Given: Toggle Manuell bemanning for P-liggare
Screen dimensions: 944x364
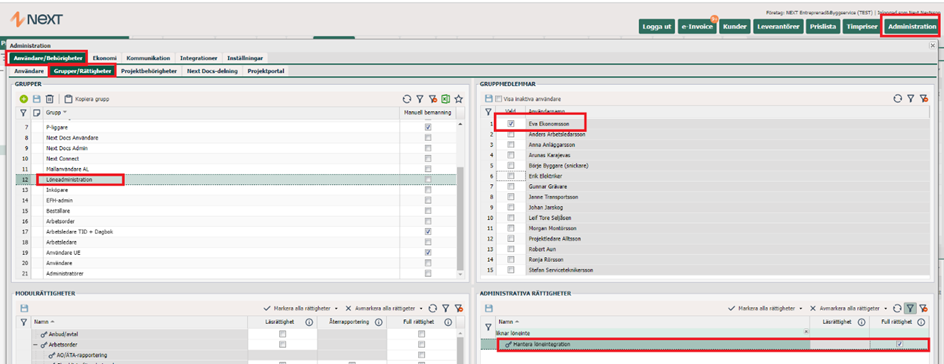Looking at the screenshot, I should (x=428, y=128).
